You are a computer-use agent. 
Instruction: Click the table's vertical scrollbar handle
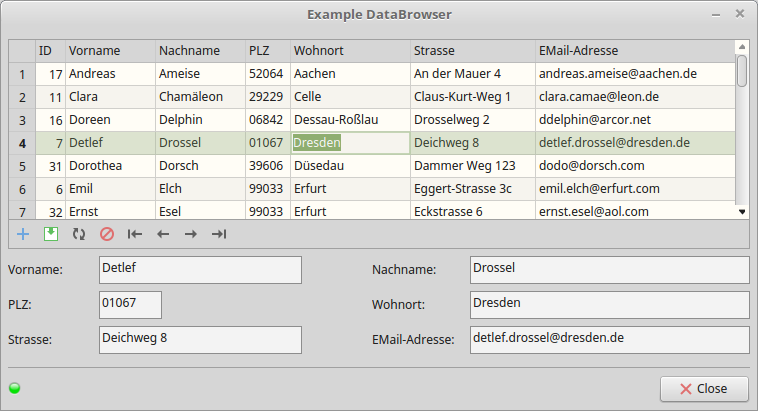741,72
